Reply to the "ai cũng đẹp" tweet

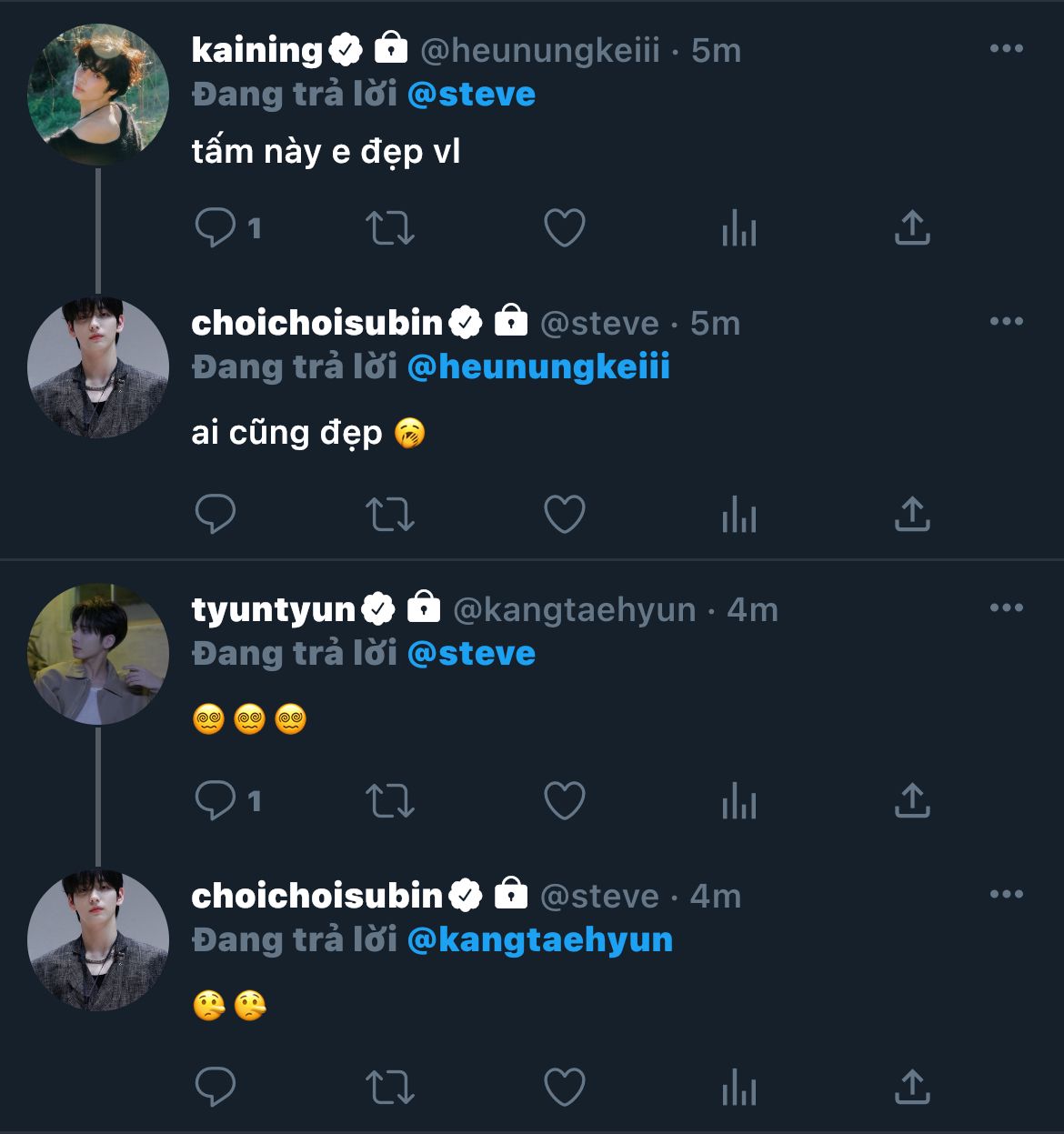(x=216, y=514)
